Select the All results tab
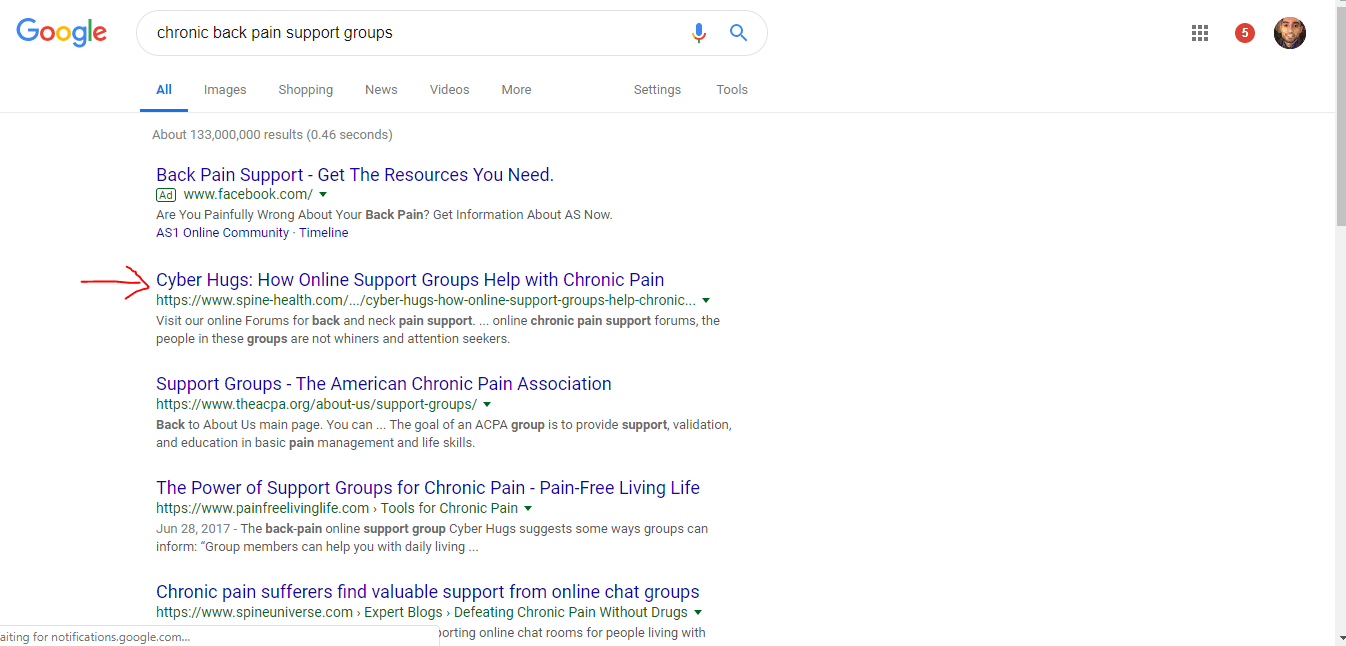 (x=164, y=90)
